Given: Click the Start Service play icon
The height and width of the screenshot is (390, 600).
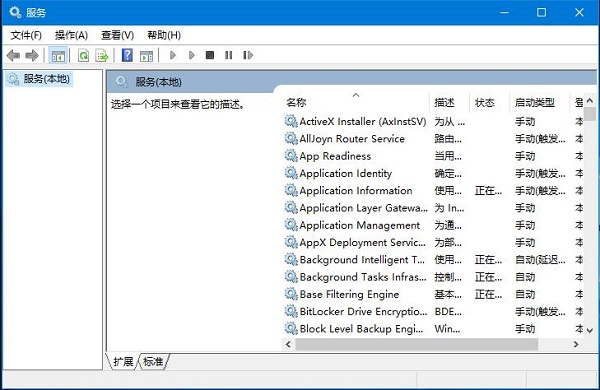Looking at the screenshot, I should point(173,55).
